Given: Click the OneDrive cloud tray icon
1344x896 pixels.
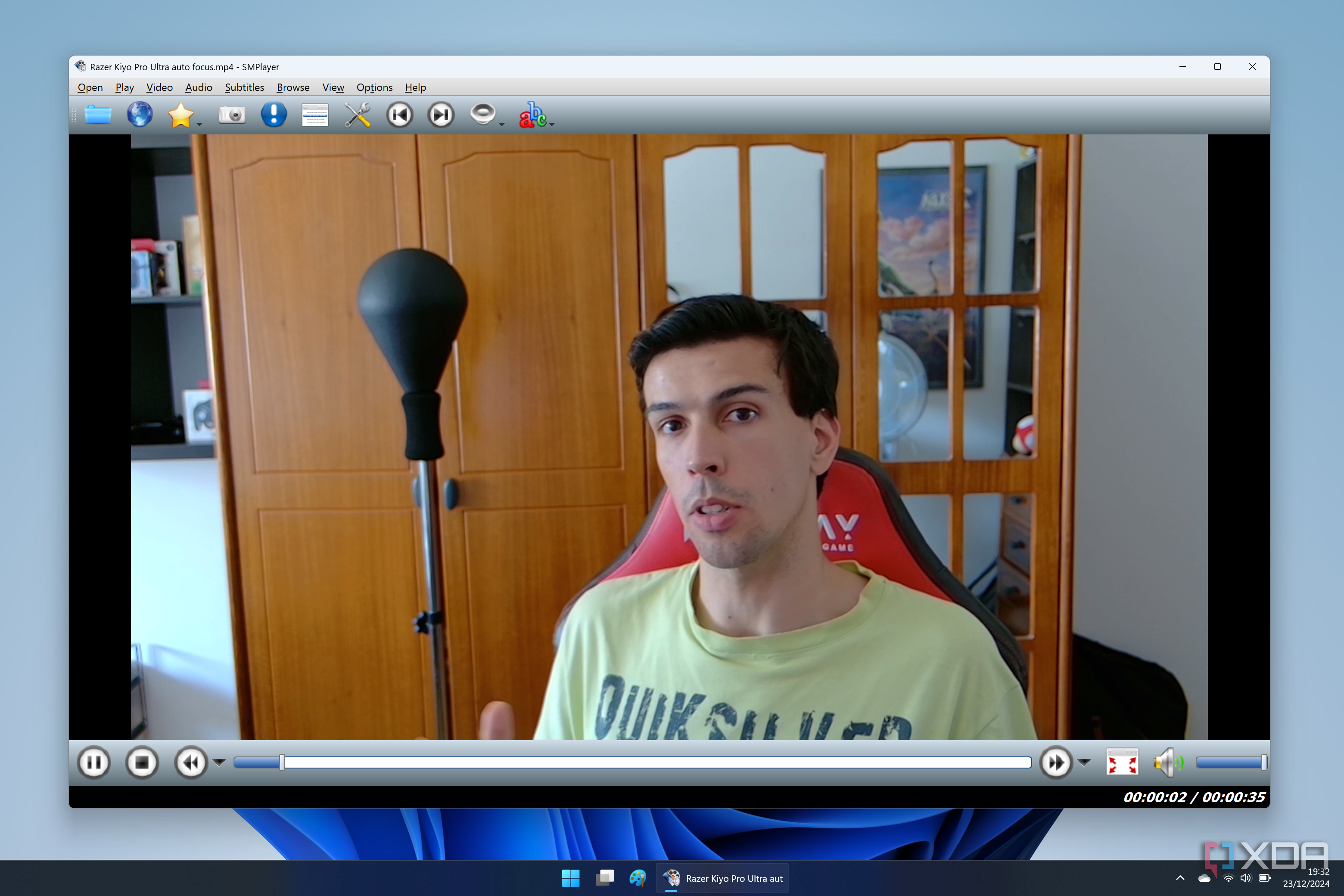Looking at the screenshot, I should click(x=1204, y=878).
